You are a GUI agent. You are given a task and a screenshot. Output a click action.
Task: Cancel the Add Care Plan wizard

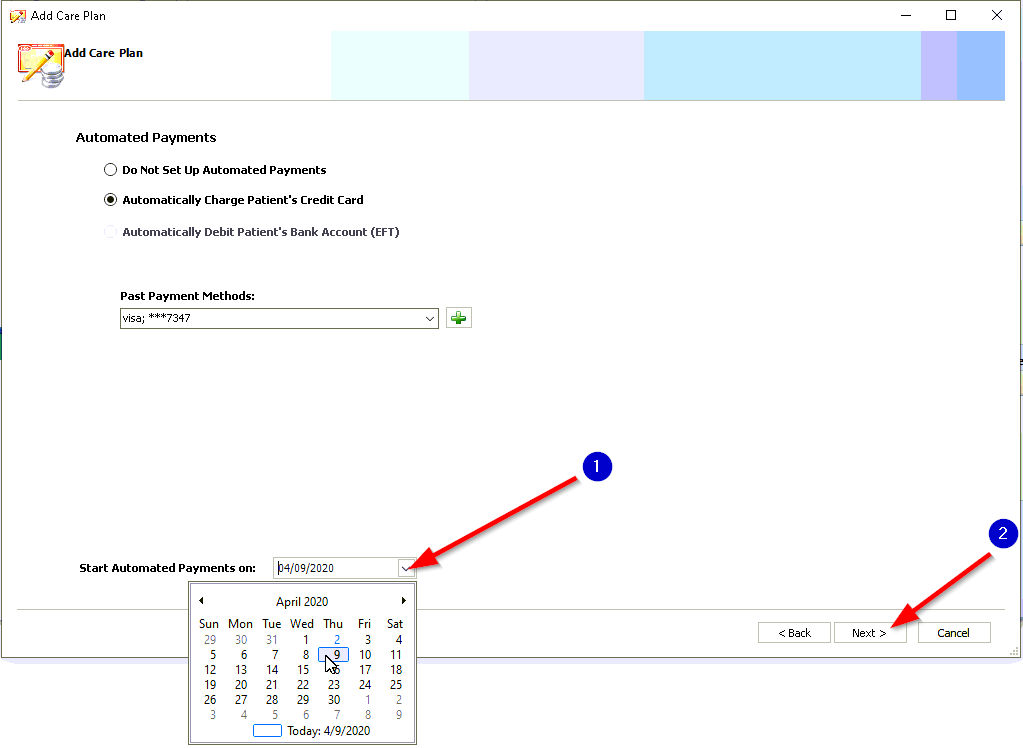tap(954, 632)
